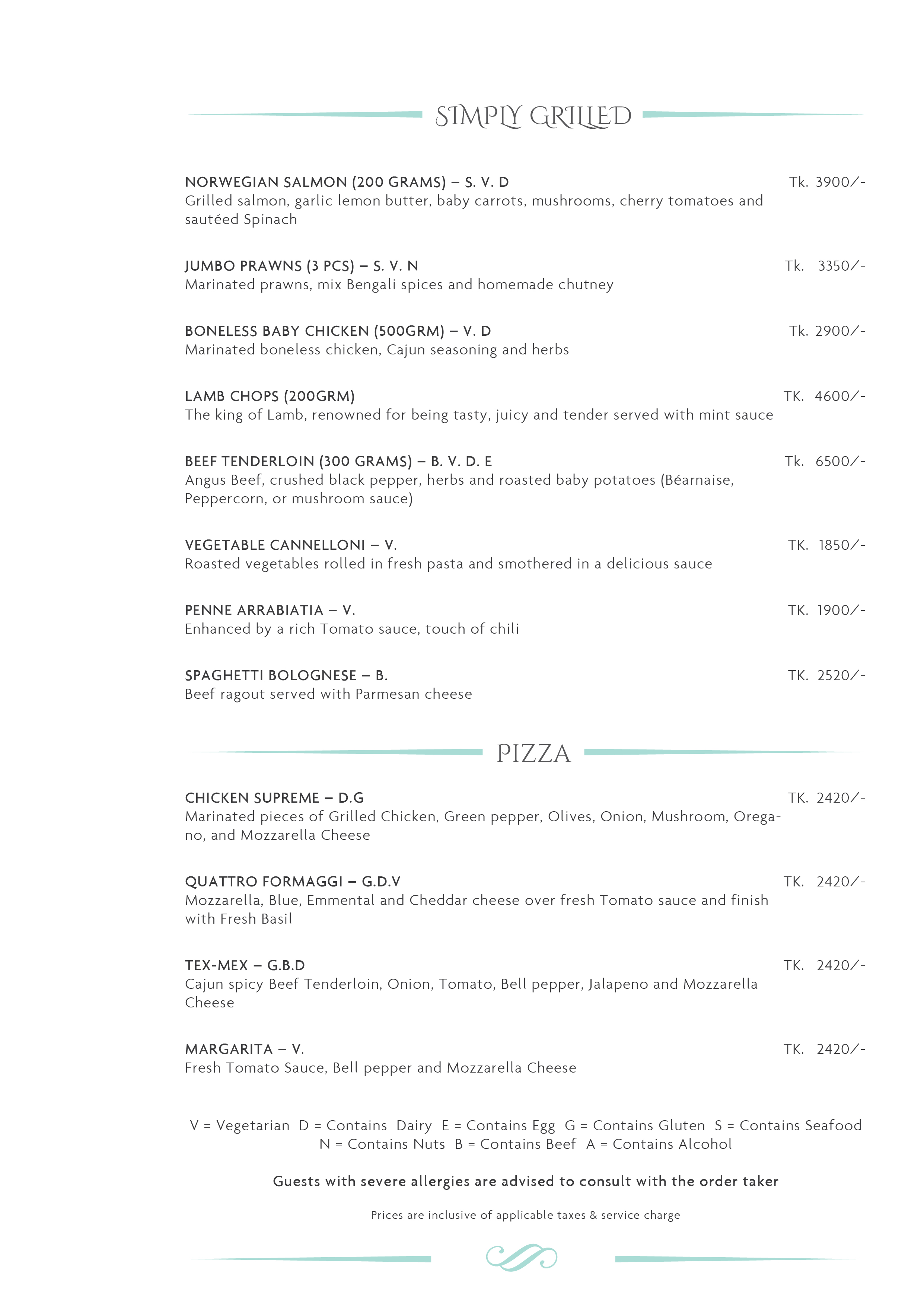Click the Vegetable Cannelloni title
Image resolution: width=924 pixels, height=1306 pixels.
pyautogui.click(x=290, y=545)
